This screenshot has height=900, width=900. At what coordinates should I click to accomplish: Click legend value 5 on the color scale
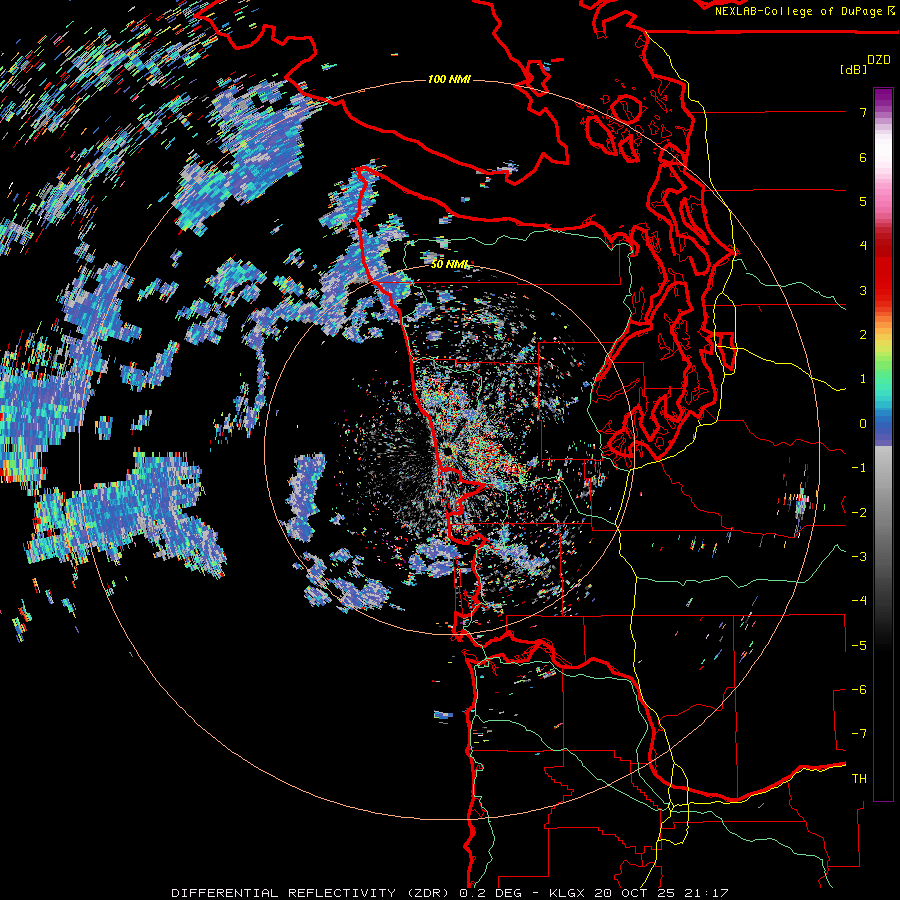pos(863,201)
